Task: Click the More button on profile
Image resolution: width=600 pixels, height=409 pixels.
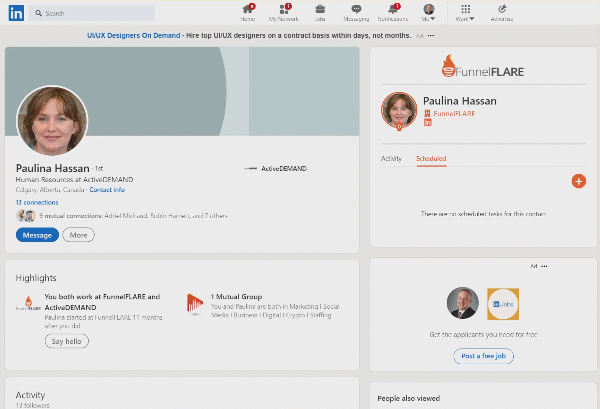Action: 78,235
